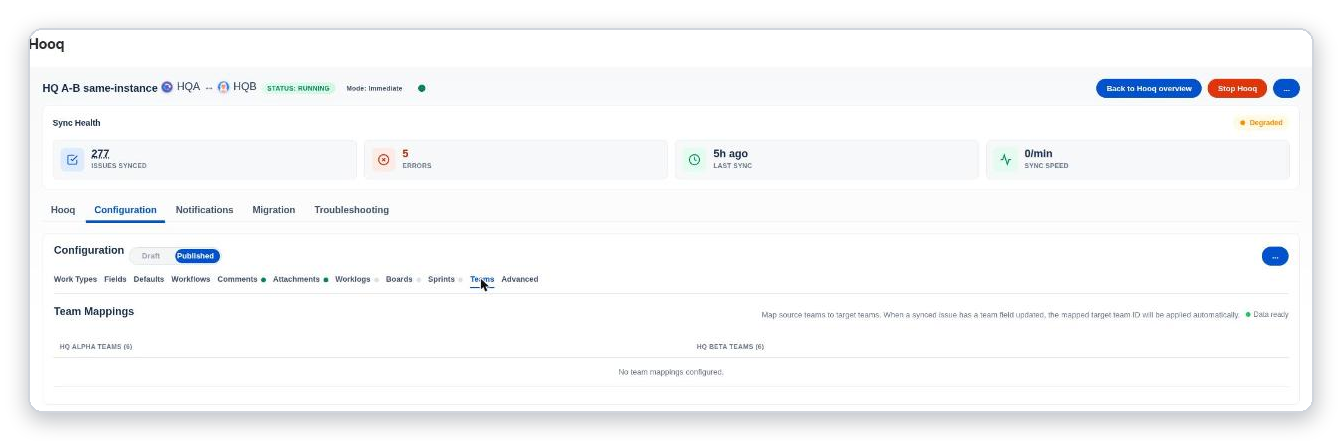Open the Migration tab

coord(273,210)
